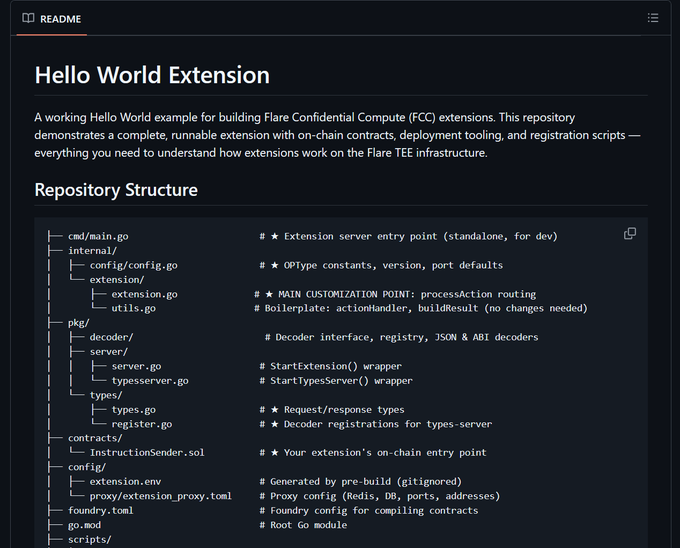Viewport: 680px width, 548px height.
Task: Click utils.go in the tree
Action: coord(134,308)
